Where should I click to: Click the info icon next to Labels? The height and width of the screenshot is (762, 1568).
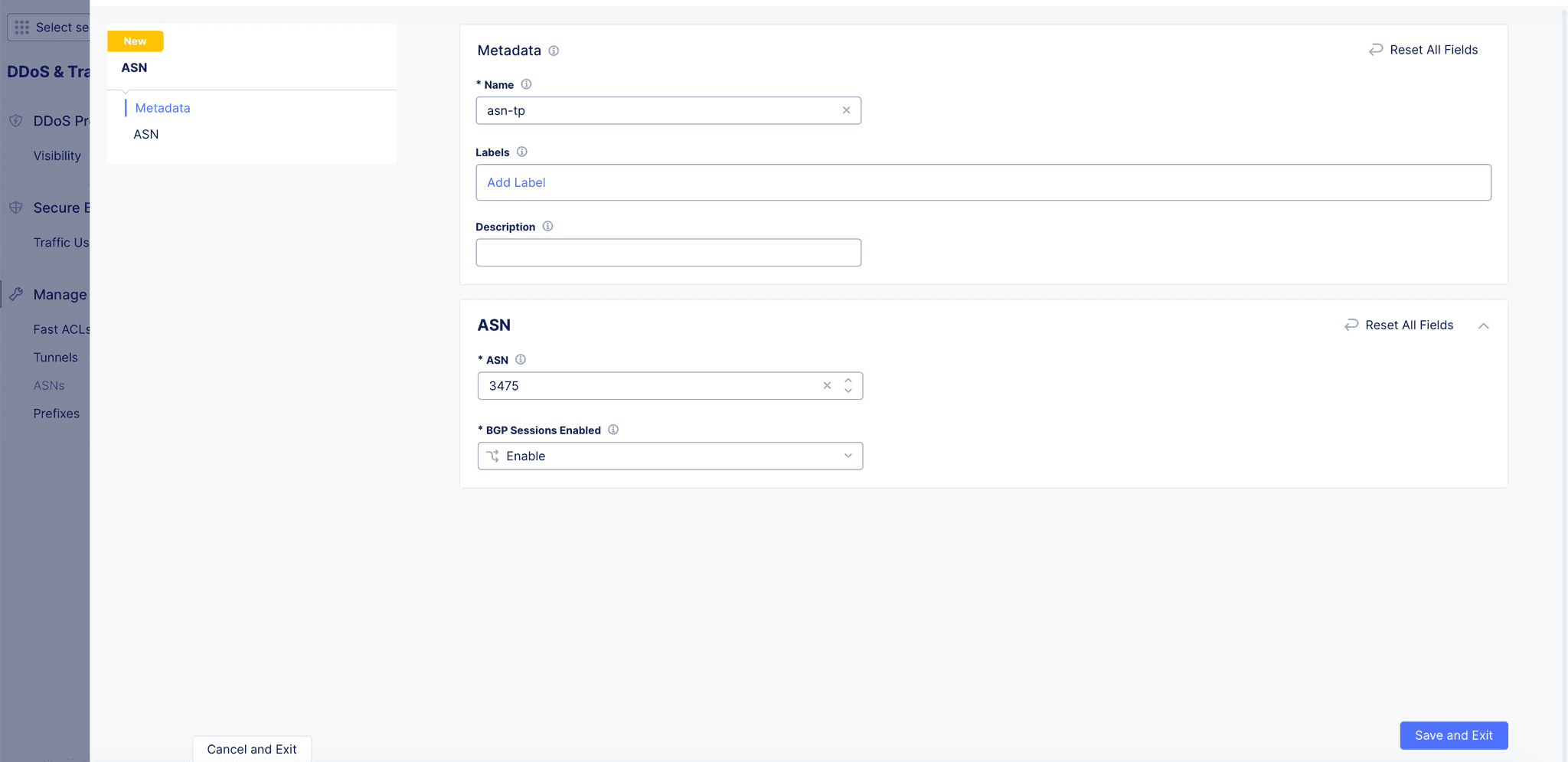[x=521, y=152]
